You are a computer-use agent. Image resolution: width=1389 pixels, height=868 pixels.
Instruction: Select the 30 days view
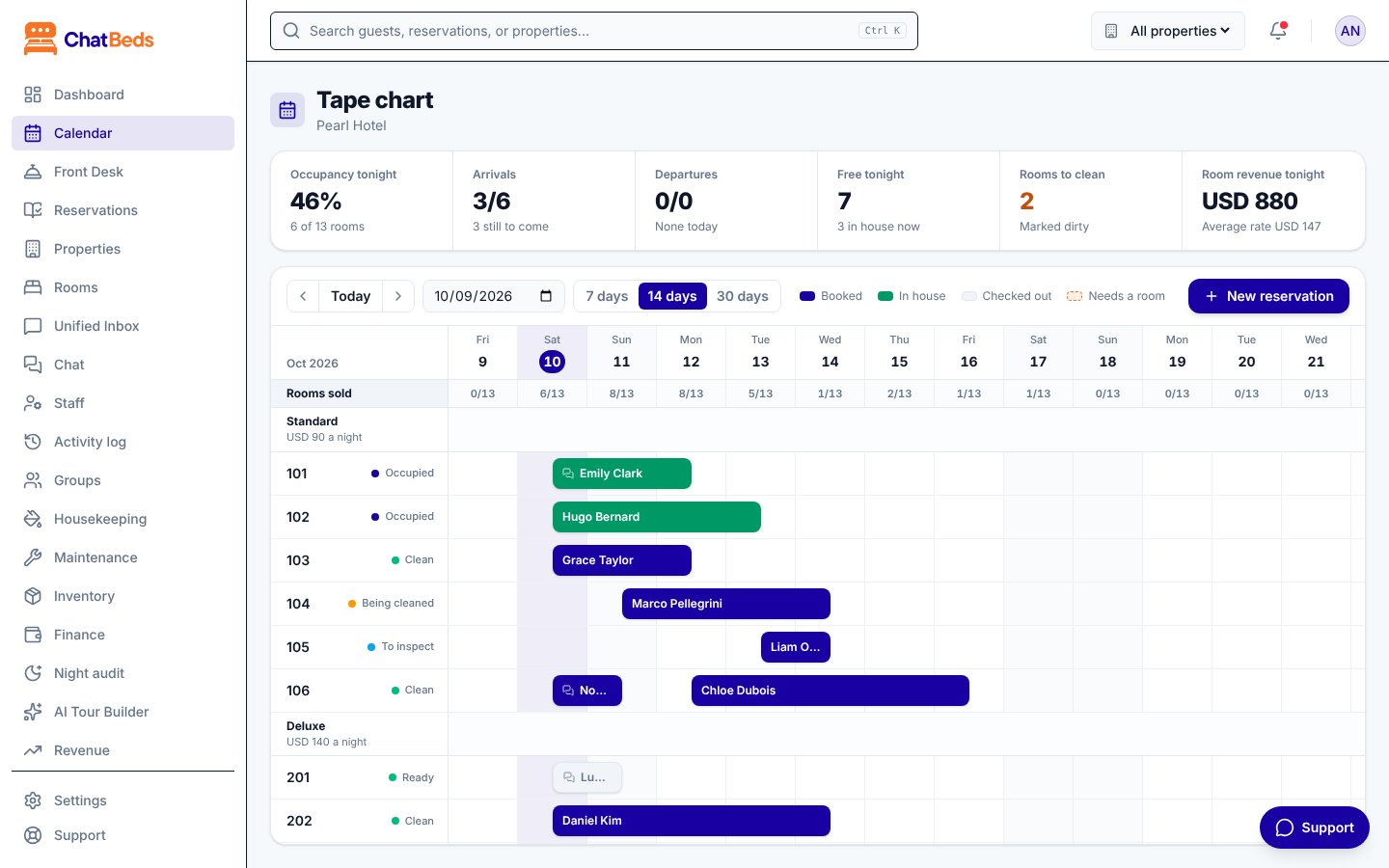(x=743, y=296)
